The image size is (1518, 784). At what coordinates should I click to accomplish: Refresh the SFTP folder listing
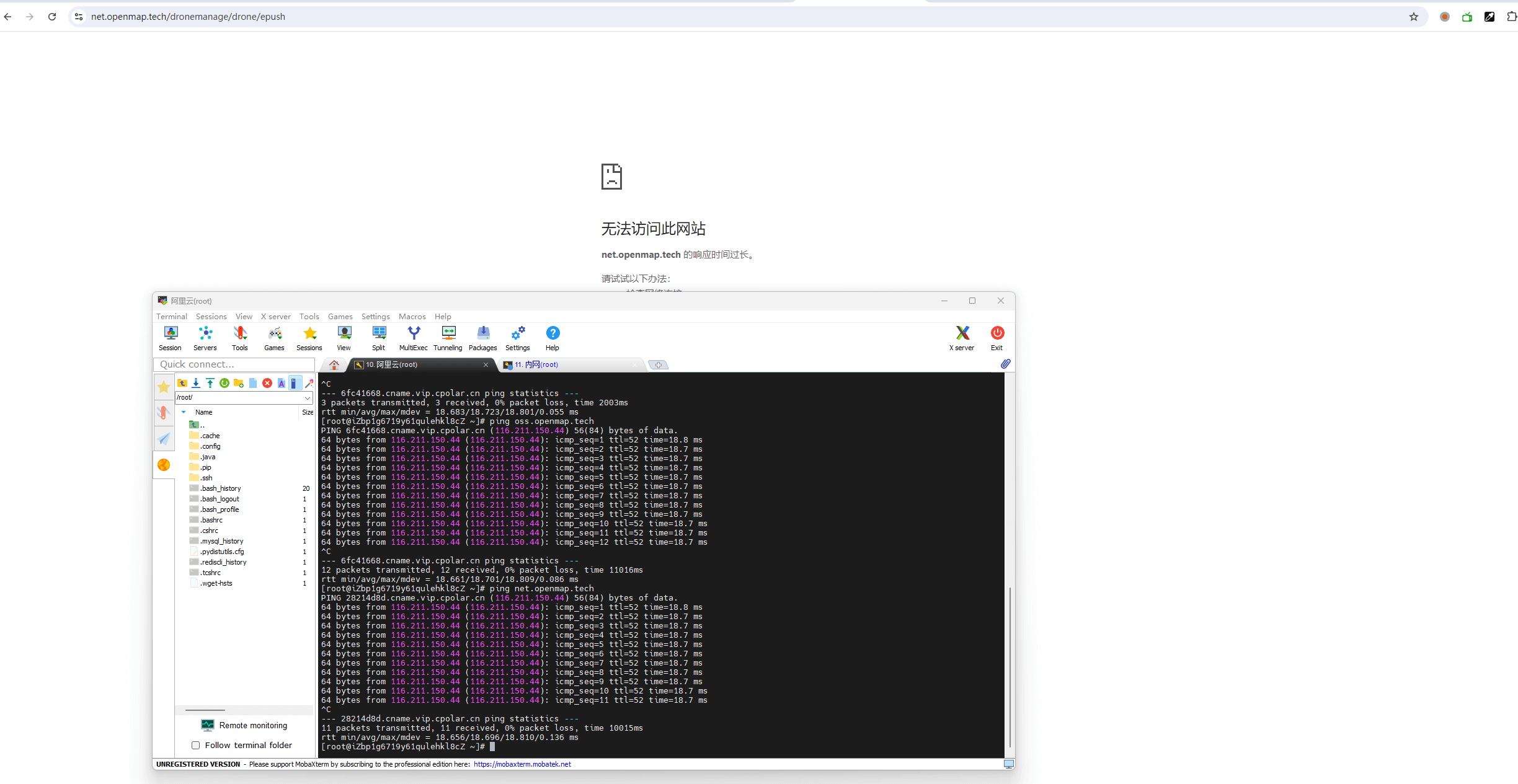pos(224,383)
